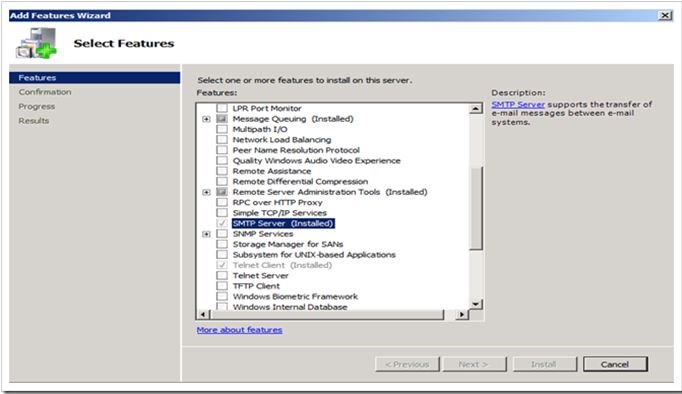Viewport: 682px width, 394px height.
Task: Click the Telnet Client installed checkbox
Action: tap(222, 265)
